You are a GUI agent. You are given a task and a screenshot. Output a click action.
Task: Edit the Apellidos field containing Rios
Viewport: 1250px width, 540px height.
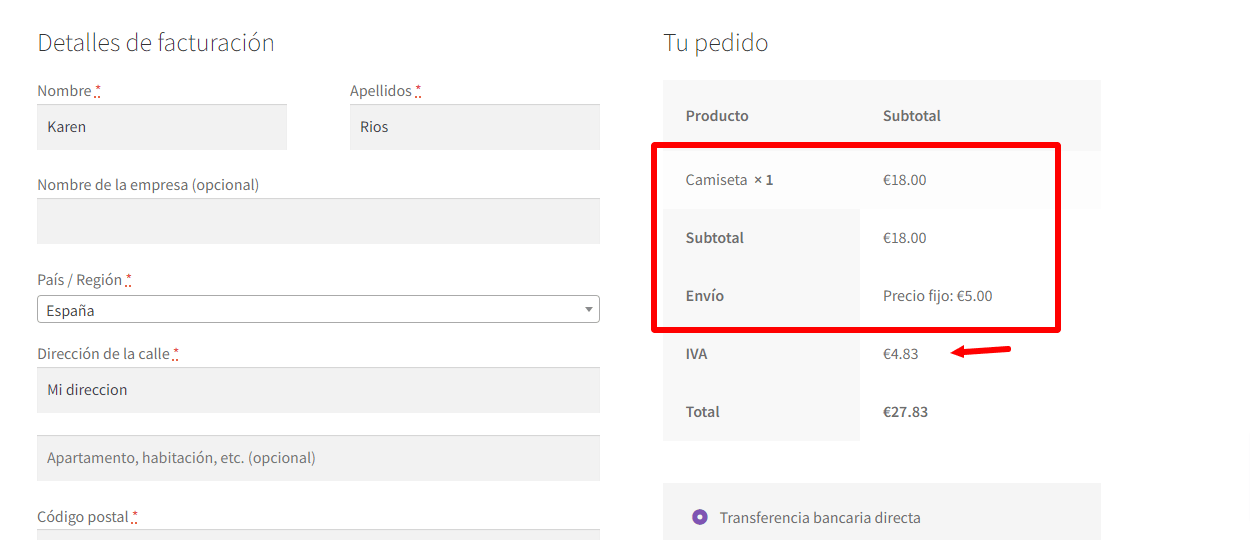(x=475, y=127)
